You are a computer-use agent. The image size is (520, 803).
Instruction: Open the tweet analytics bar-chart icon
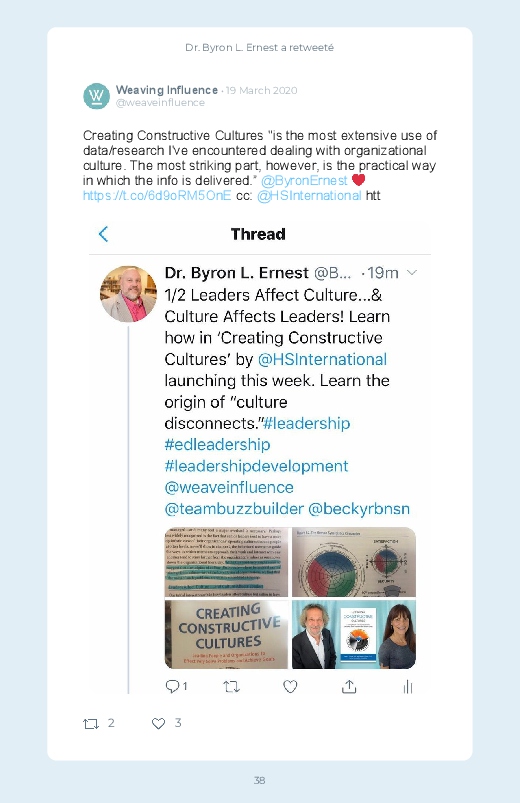pos(408,687)
